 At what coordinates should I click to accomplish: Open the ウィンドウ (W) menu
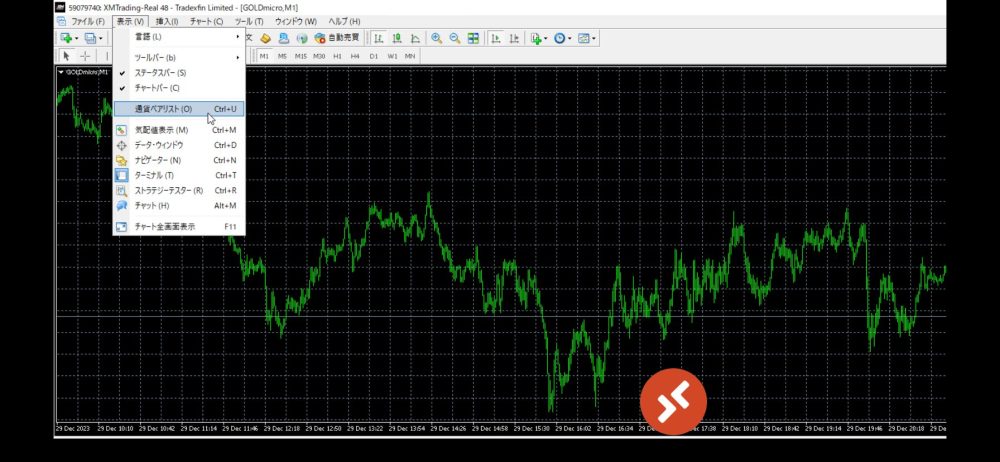(295, 22)
